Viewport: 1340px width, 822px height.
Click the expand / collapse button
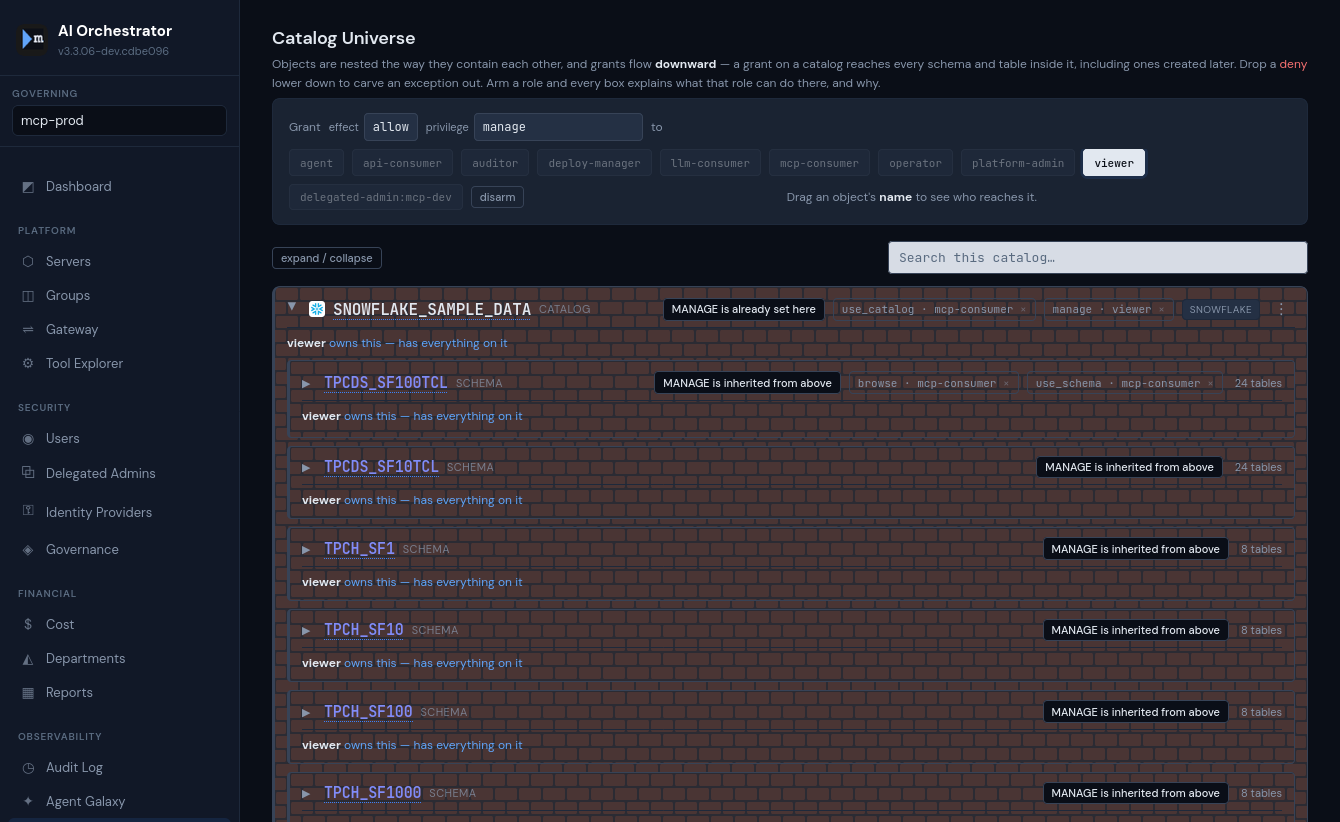326,258
